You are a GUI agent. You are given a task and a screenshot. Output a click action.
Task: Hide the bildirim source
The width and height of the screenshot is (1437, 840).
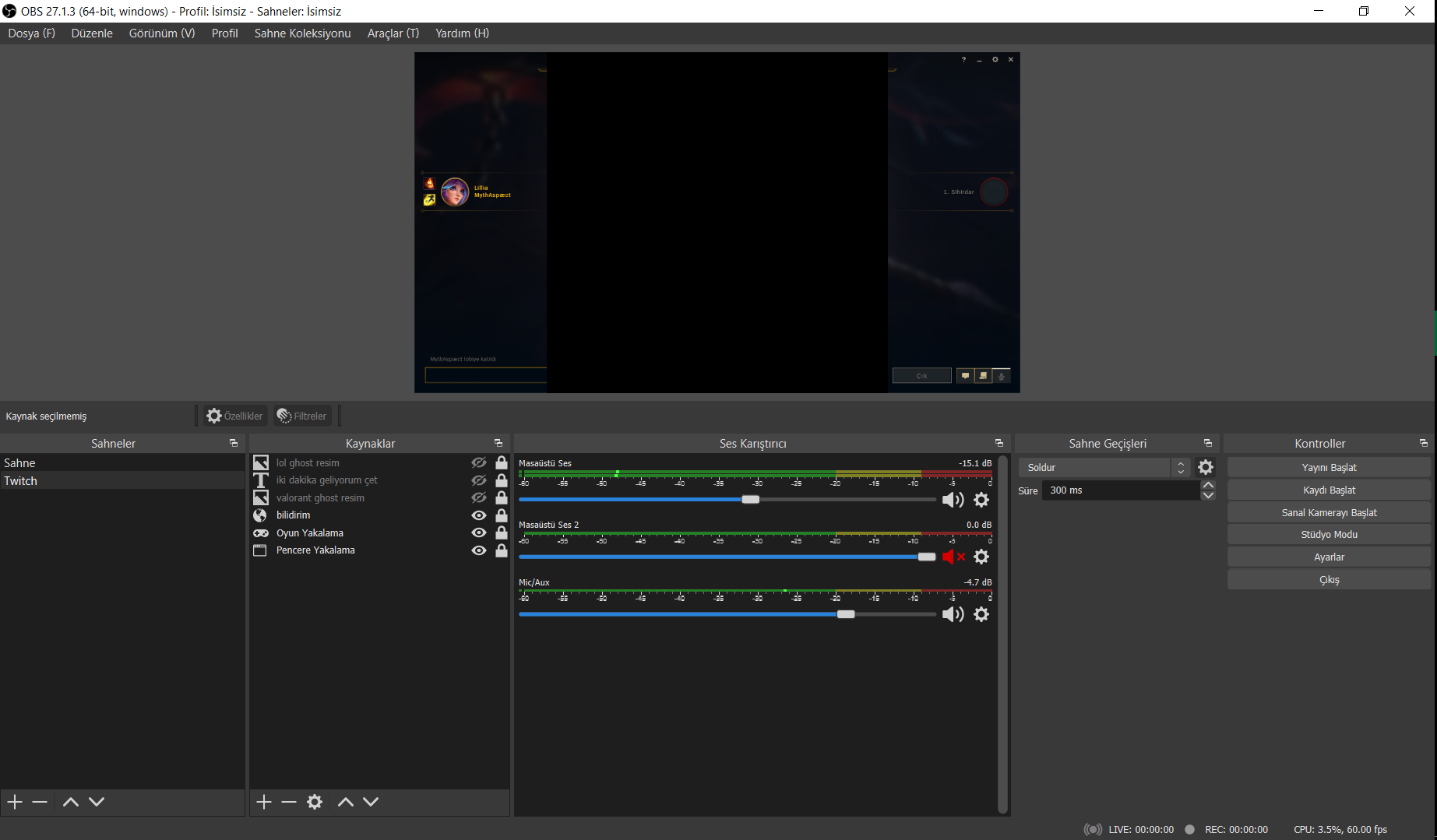[479, 515]
